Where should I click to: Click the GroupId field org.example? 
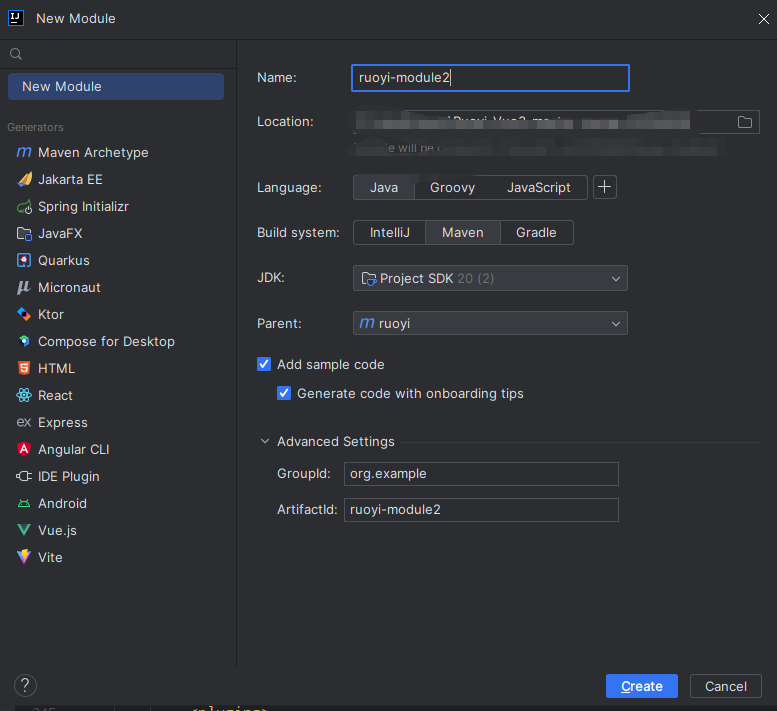point(481,474)
